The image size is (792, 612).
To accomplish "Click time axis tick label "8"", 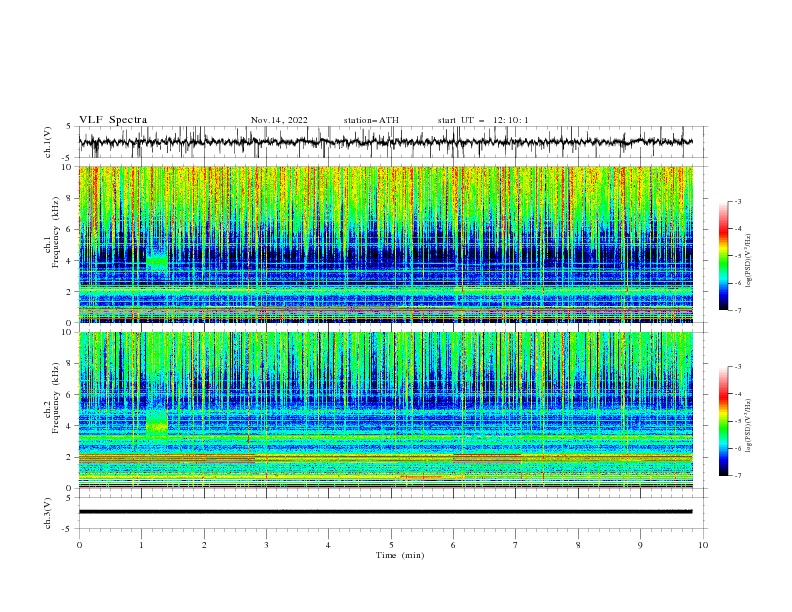I will pyautogui.click(x=578, y=545).
